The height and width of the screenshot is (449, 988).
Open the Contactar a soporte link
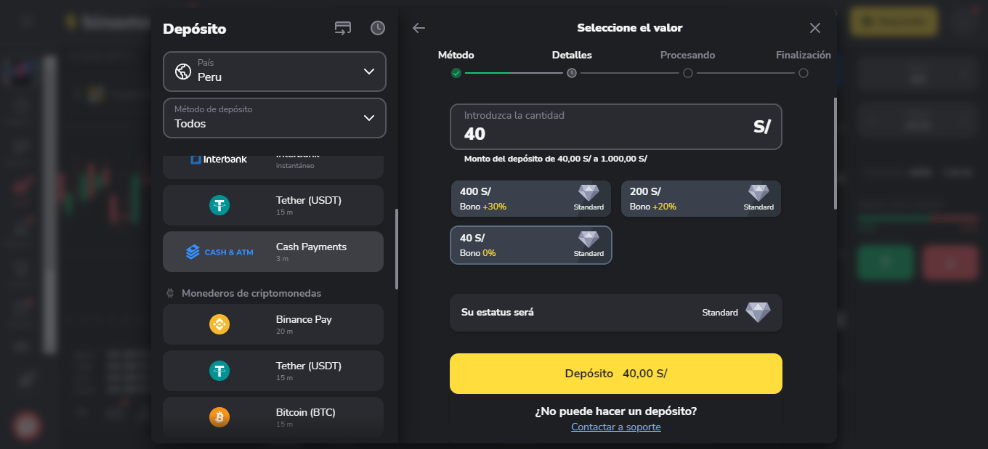[615, 427]
